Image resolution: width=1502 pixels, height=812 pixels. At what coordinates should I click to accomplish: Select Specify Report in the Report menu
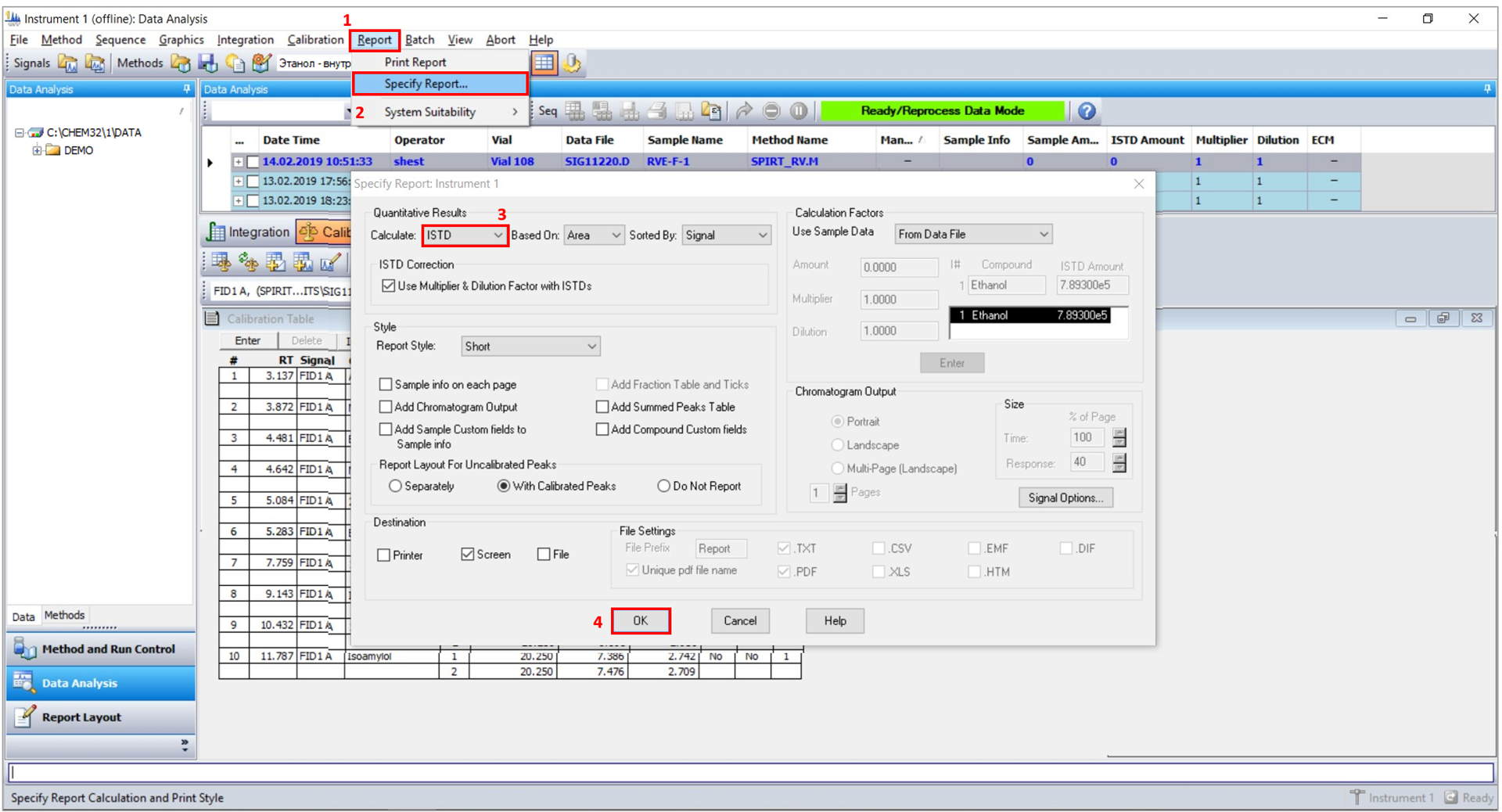coord(426,84)
